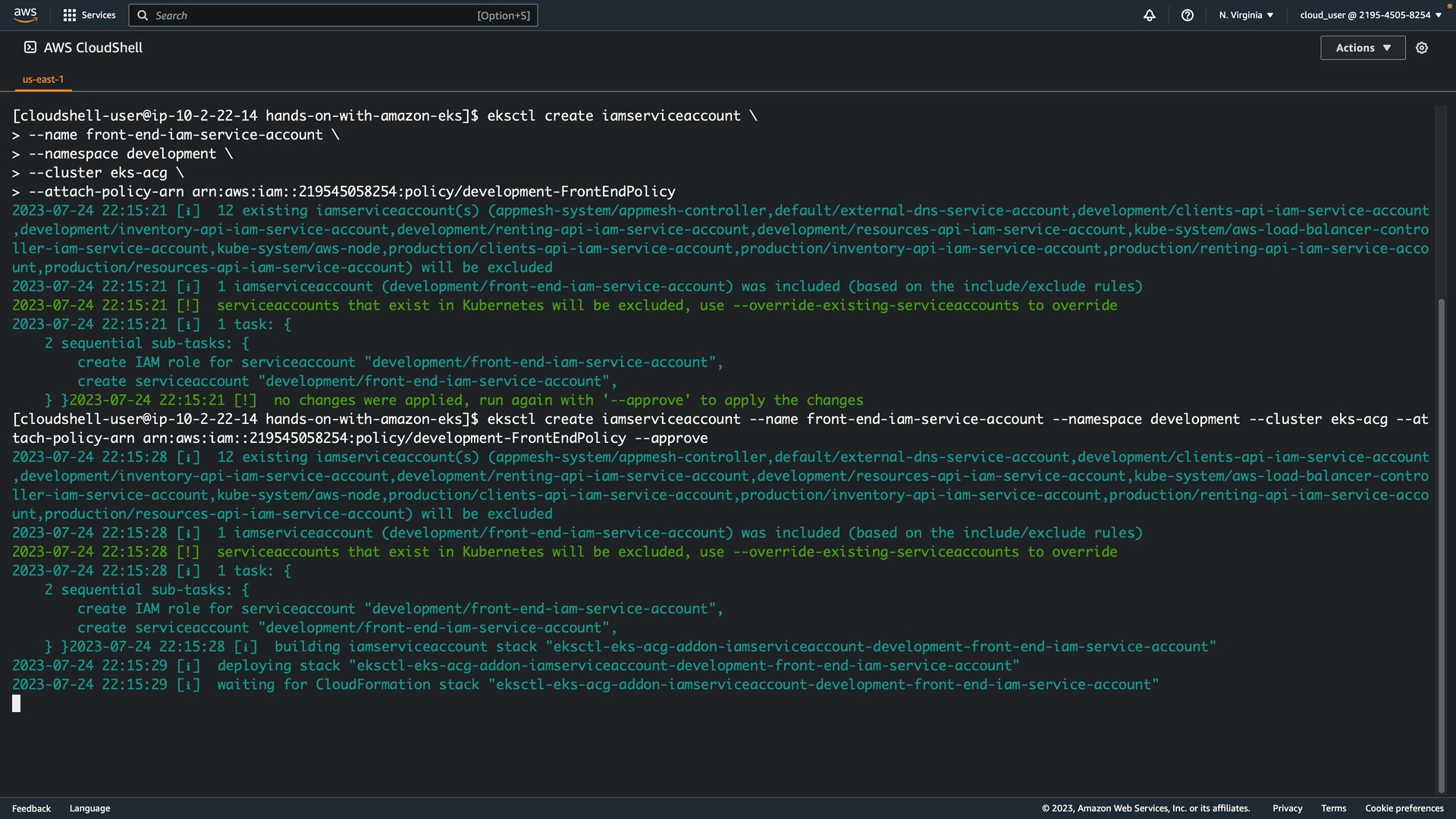Click the terminal cursor prompt area

(x=17, y=704)
